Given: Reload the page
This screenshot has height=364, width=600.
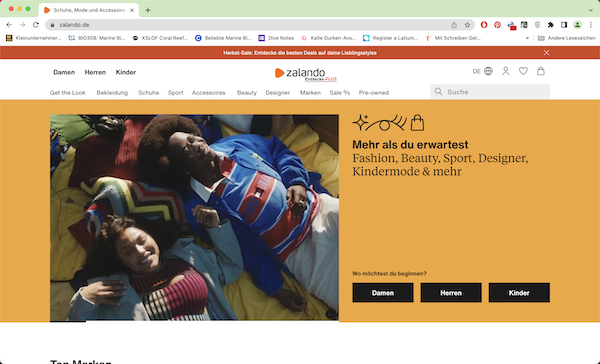Looking at the screenshot, I should 36,25.
